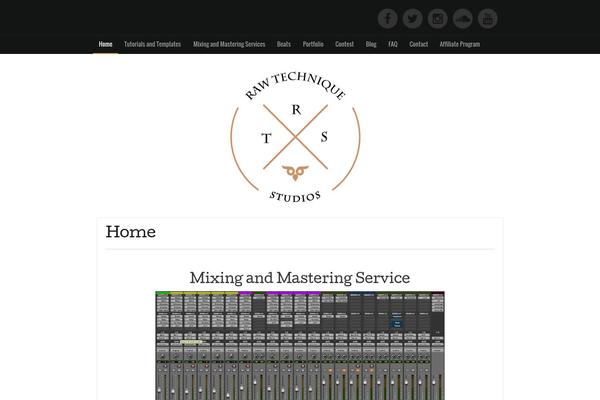Open the SoundCloud social icon
The image size is (600, 400).
pos(463,18)
